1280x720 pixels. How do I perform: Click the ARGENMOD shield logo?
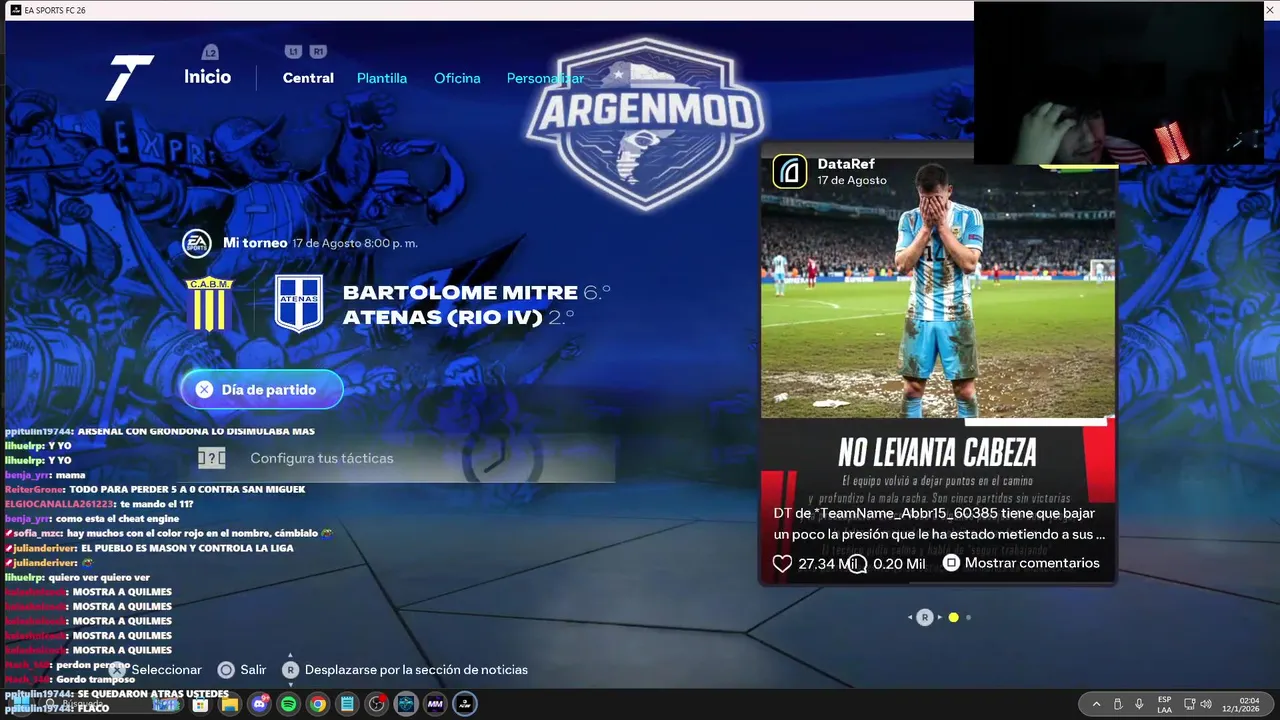[645, 123]
